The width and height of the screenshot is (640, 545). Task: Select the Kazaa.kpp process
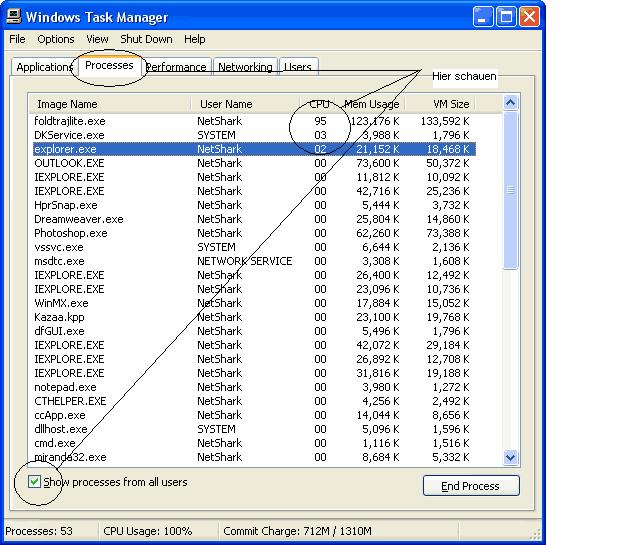(x=254, y=317)
